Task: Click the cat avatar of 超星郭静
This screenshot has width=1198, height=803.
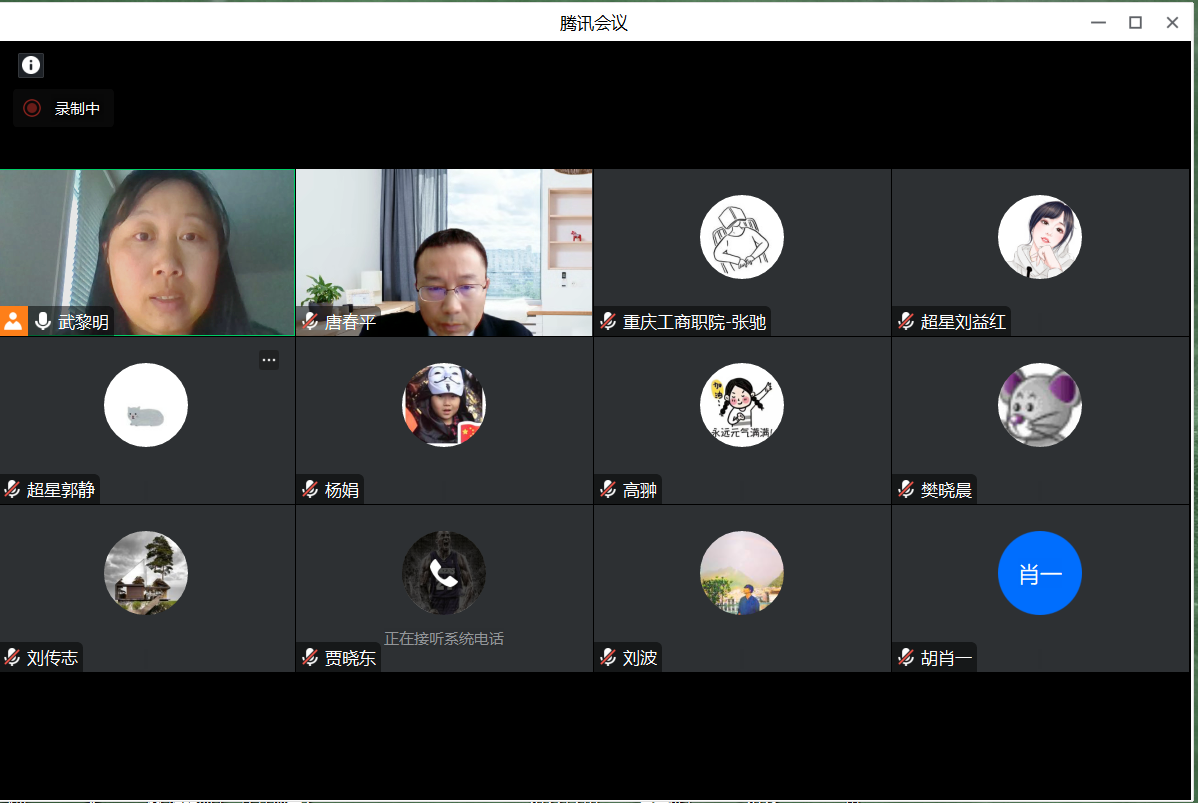Action: tap(146, 405)
